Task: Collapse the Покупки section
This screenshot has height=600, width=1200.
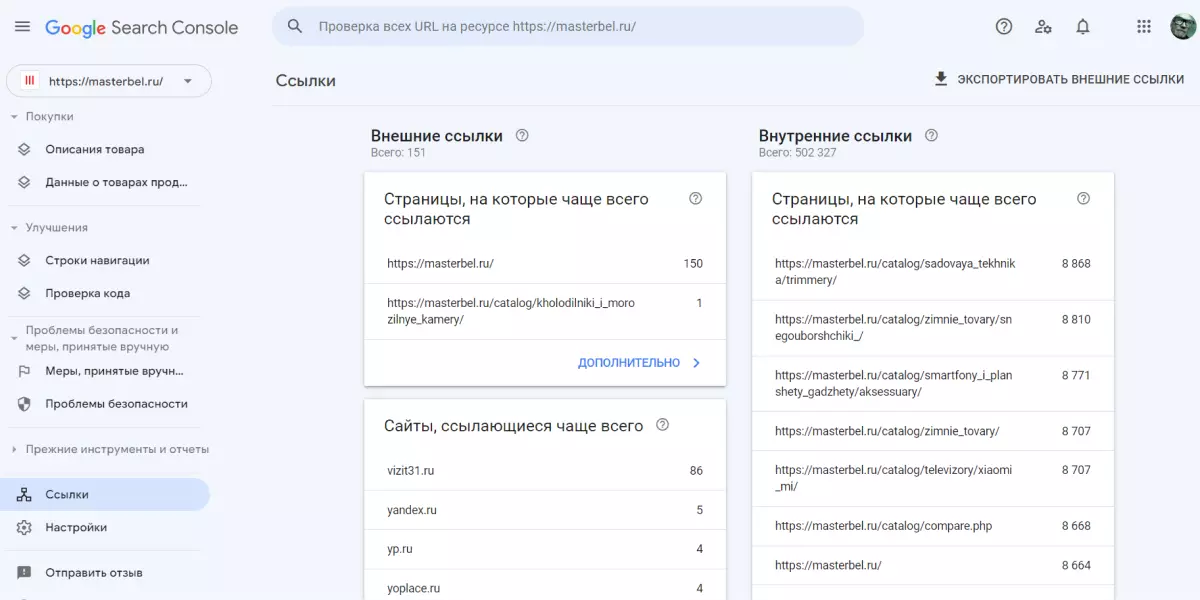Action: tap(14, 116)
